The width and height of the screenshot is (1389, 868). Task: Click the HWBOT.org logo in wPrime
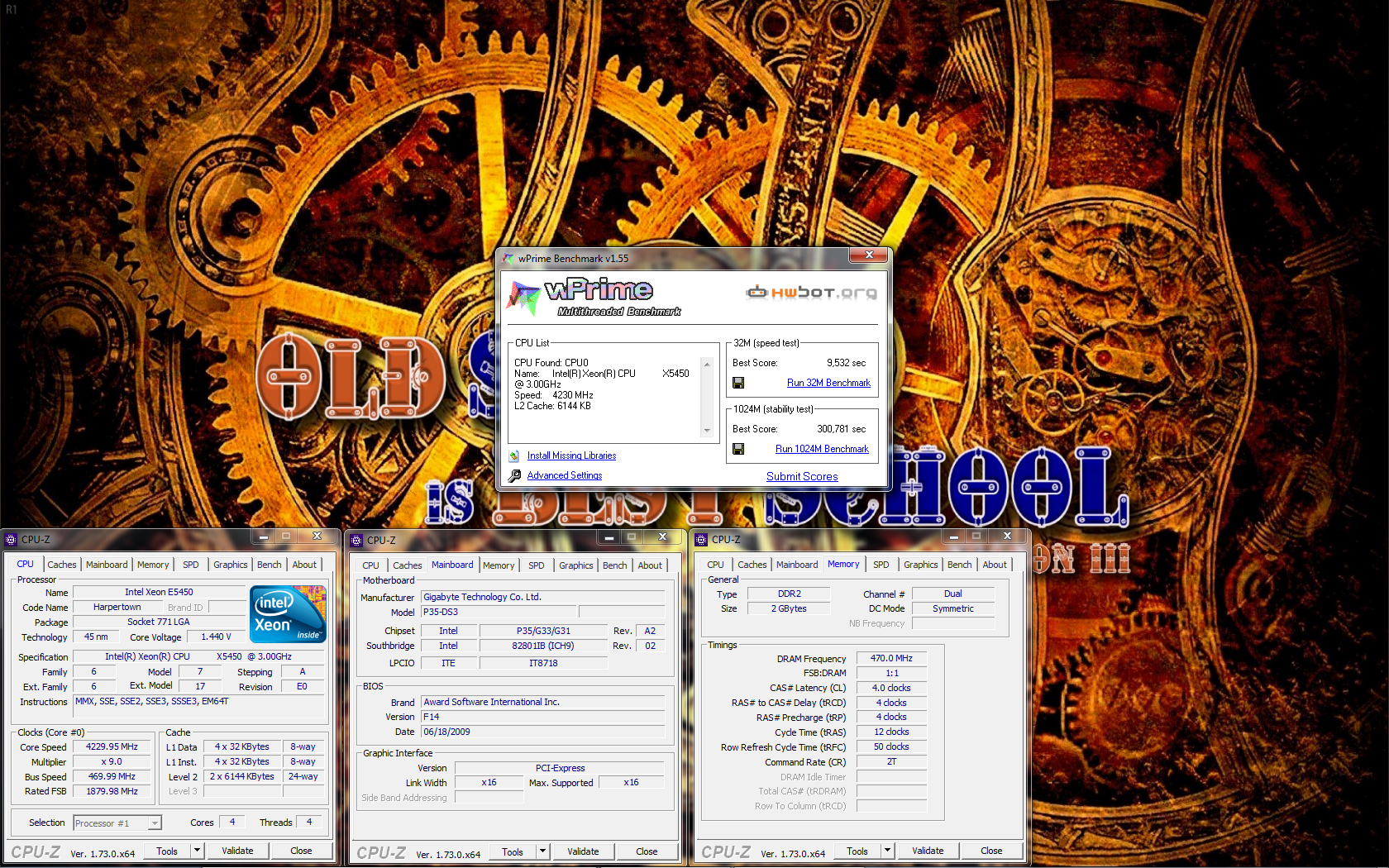[811, 293]
